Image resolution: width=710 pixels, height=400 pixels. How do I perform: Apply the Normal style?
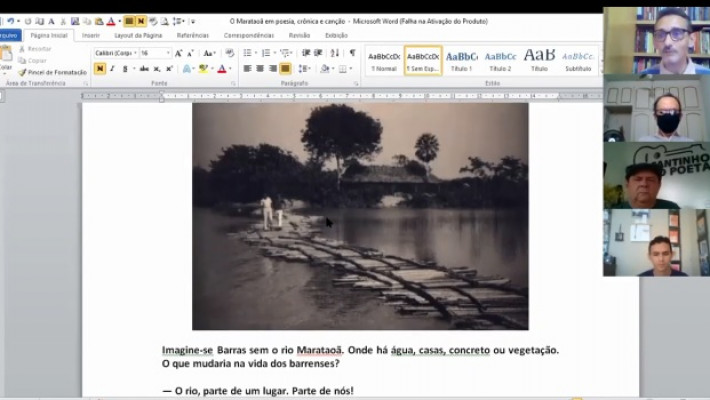(x=384, y=61)
